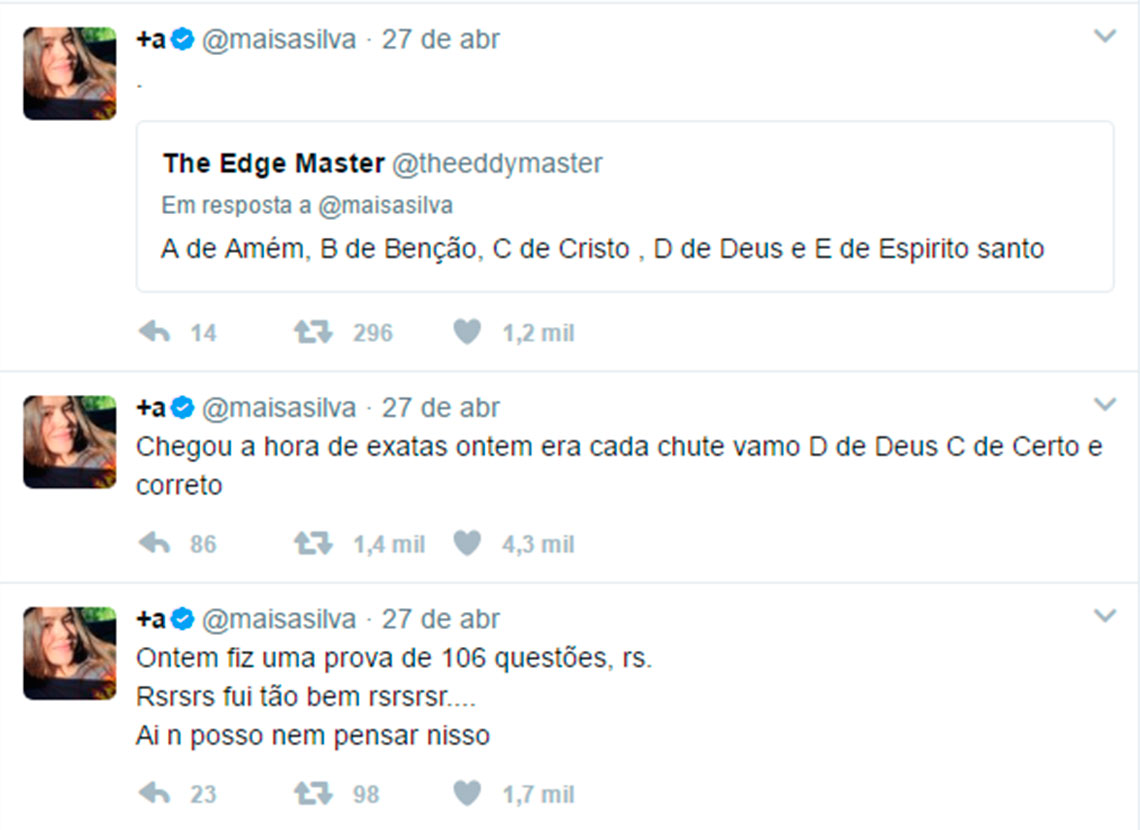This screenshot has height=830, width=1140.
Task: Click the avatar beside the "106 questões" tweet
Action: tap(69, 653)
